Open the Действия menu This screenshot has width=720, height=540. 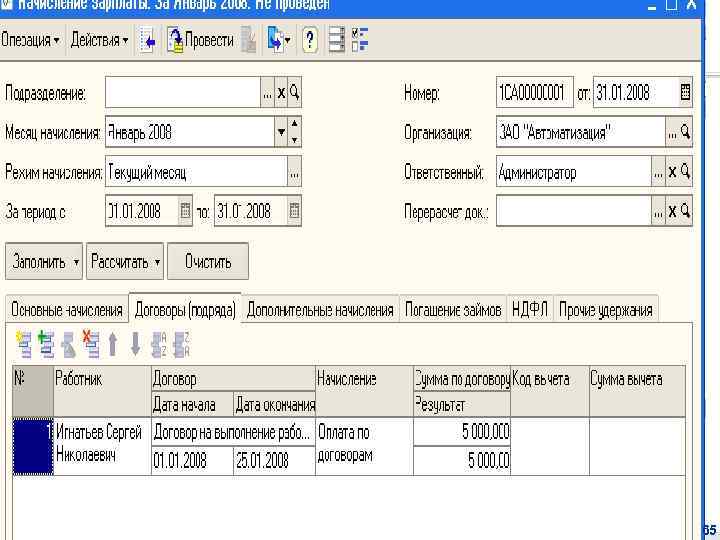[x=99, y=40]
